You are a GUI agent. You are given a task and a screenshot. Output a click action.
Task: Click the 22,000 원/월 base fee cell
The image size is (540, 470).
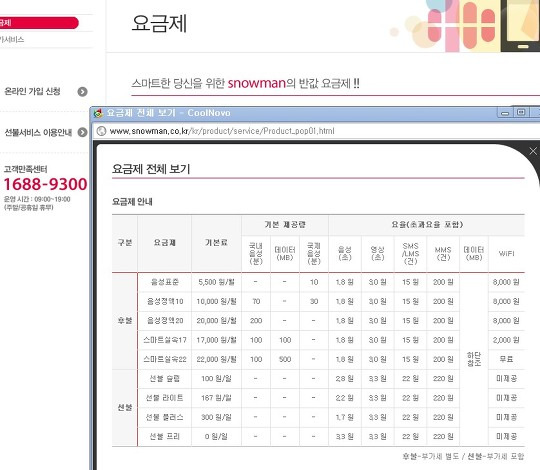[x=216, y=359]
